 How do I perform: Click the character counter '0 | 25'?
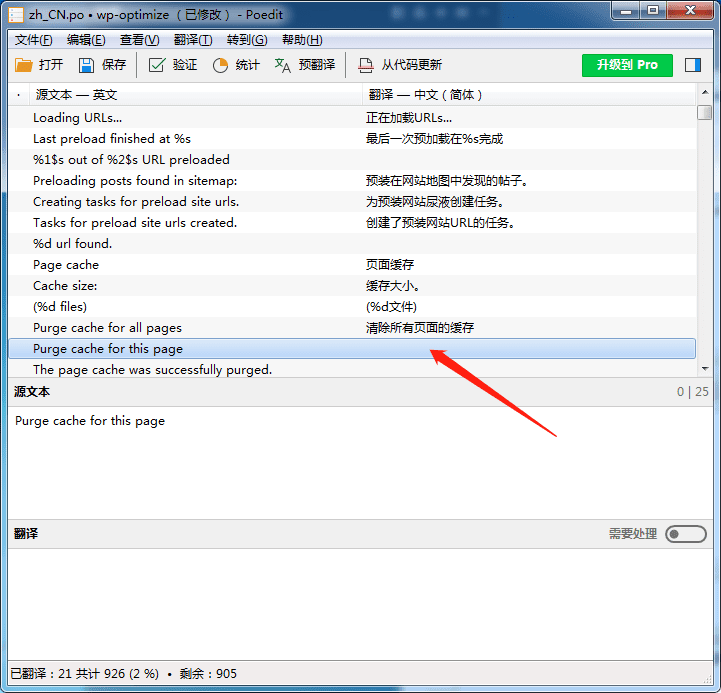[x=692, y=392]
